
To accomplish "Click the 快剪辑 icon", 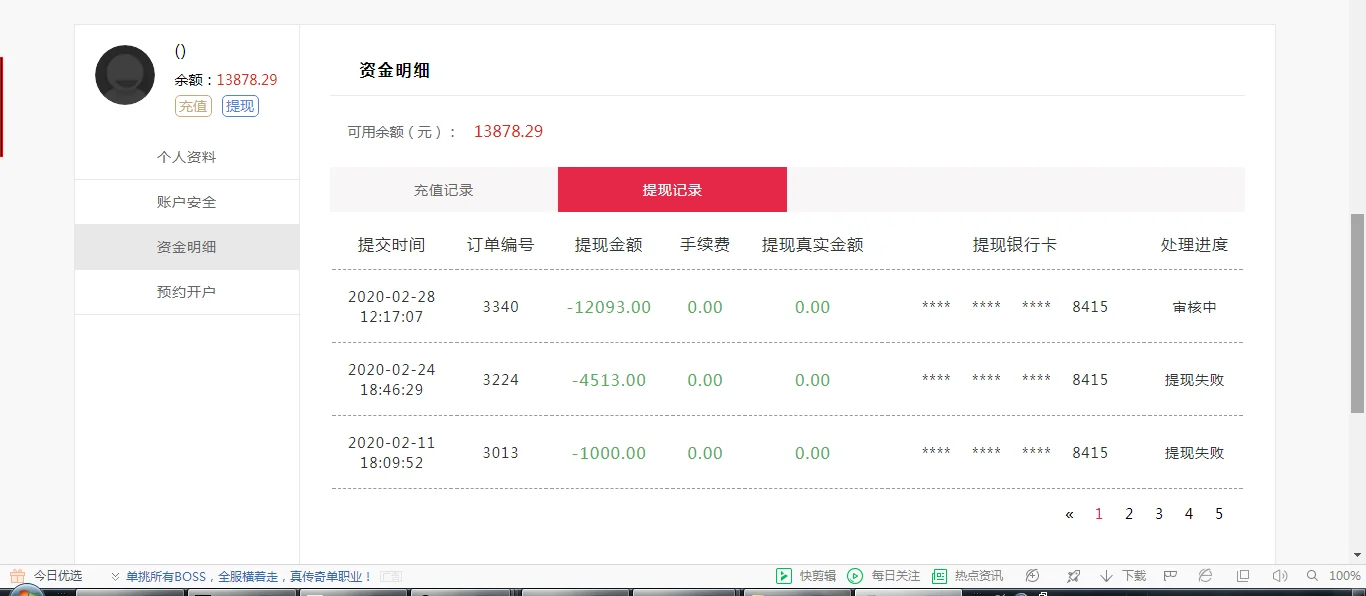I will pyautogui.click(x=784, y=576).
